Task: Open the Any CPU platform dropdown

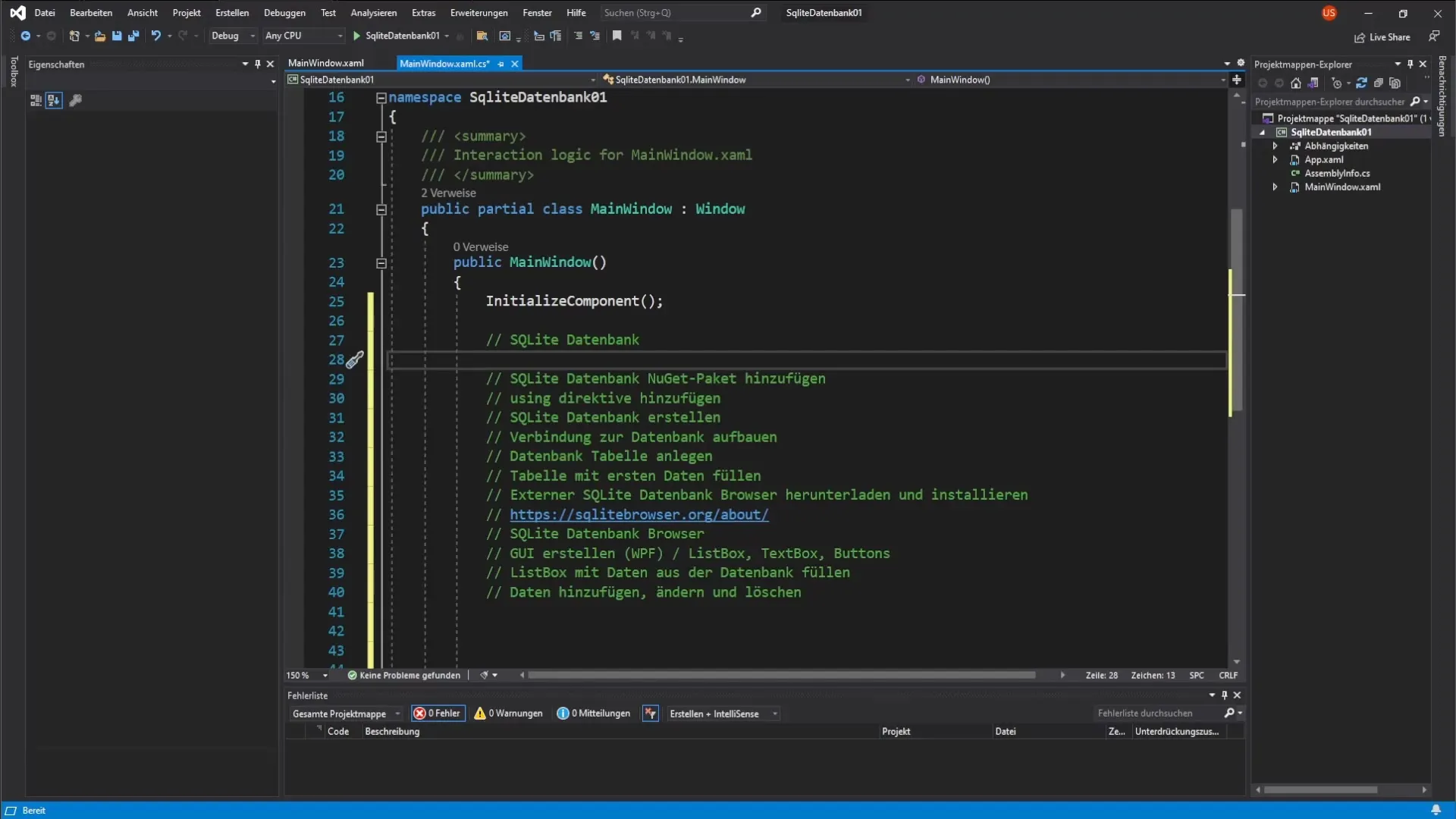Action: 303,36
